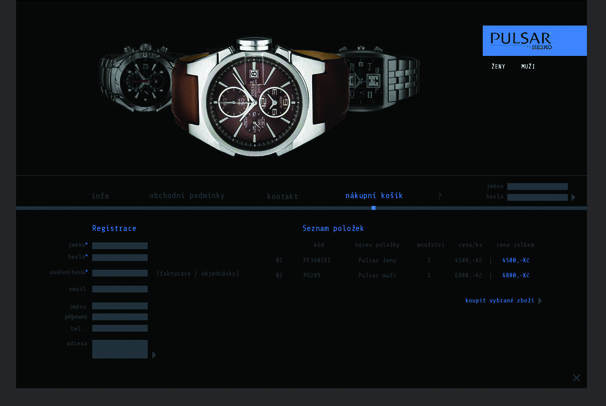The width and height of the screenshot is (606, 406).
Task: Click the arrow after 'koupit vybrané zboží'
Action: tap(540, 300)
